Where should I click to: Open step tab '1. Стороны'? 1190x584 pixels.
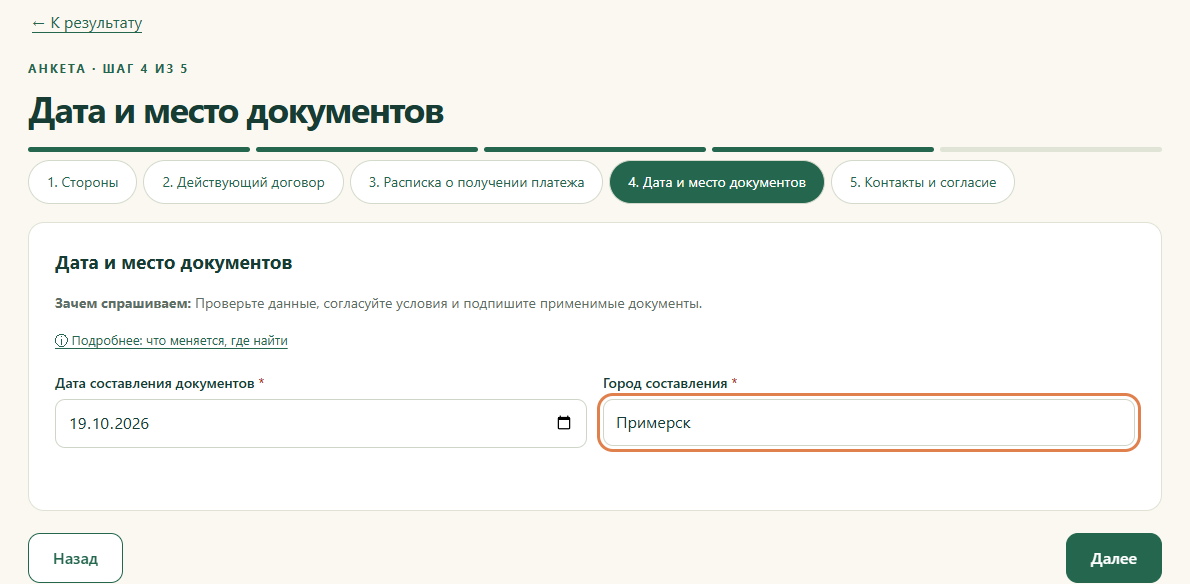click(x=83, y=182)
